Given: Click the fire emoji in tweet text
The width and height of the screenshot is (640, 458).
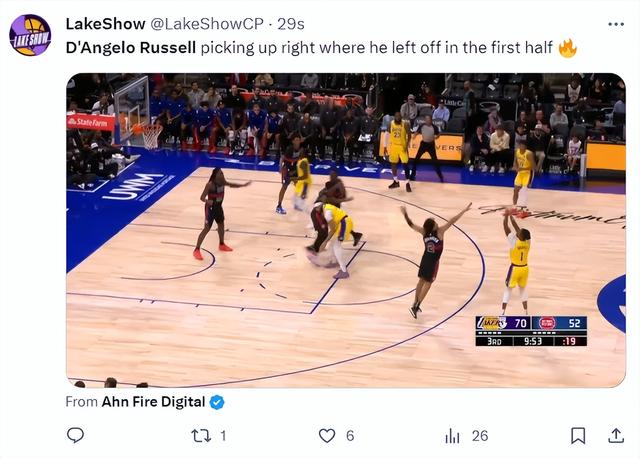Looking at the screenshot, I should click(567, 48).
